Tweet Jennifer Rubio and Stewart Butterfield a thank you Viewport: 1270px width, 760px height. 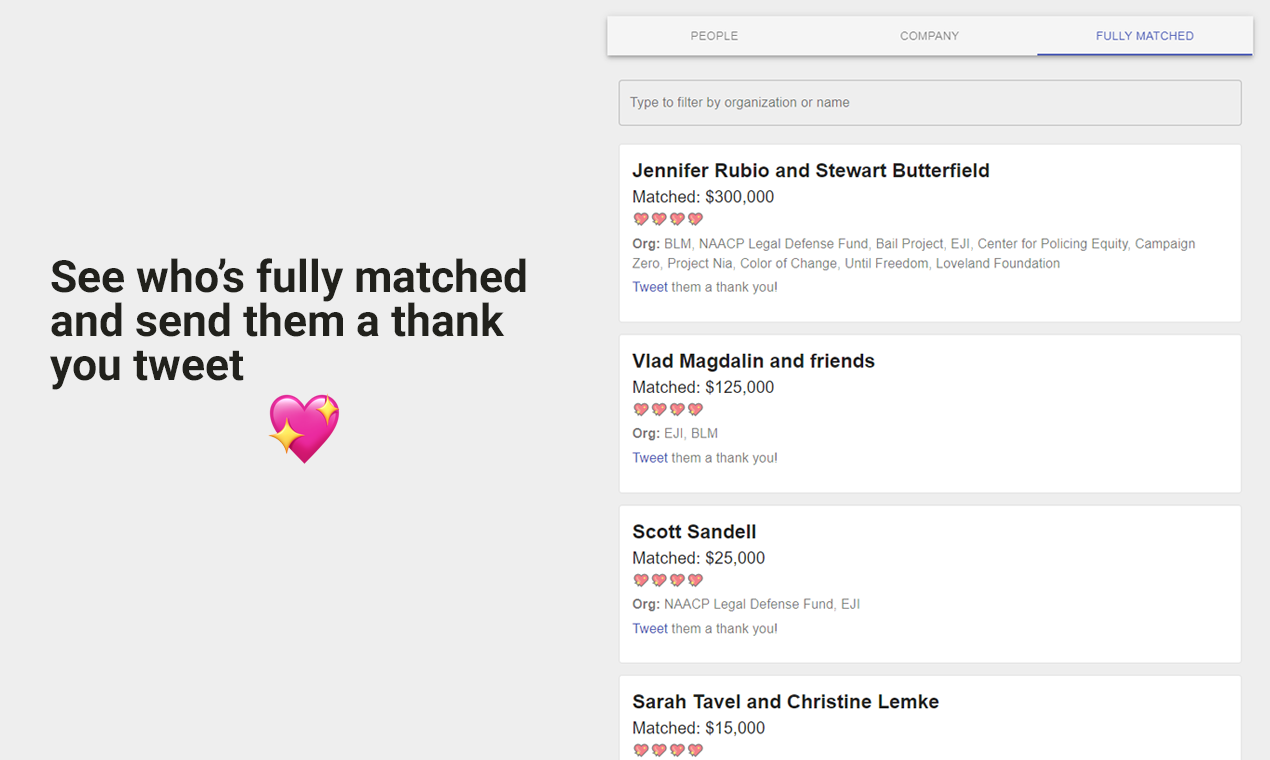pyautogui.click(x=650, y=287)
